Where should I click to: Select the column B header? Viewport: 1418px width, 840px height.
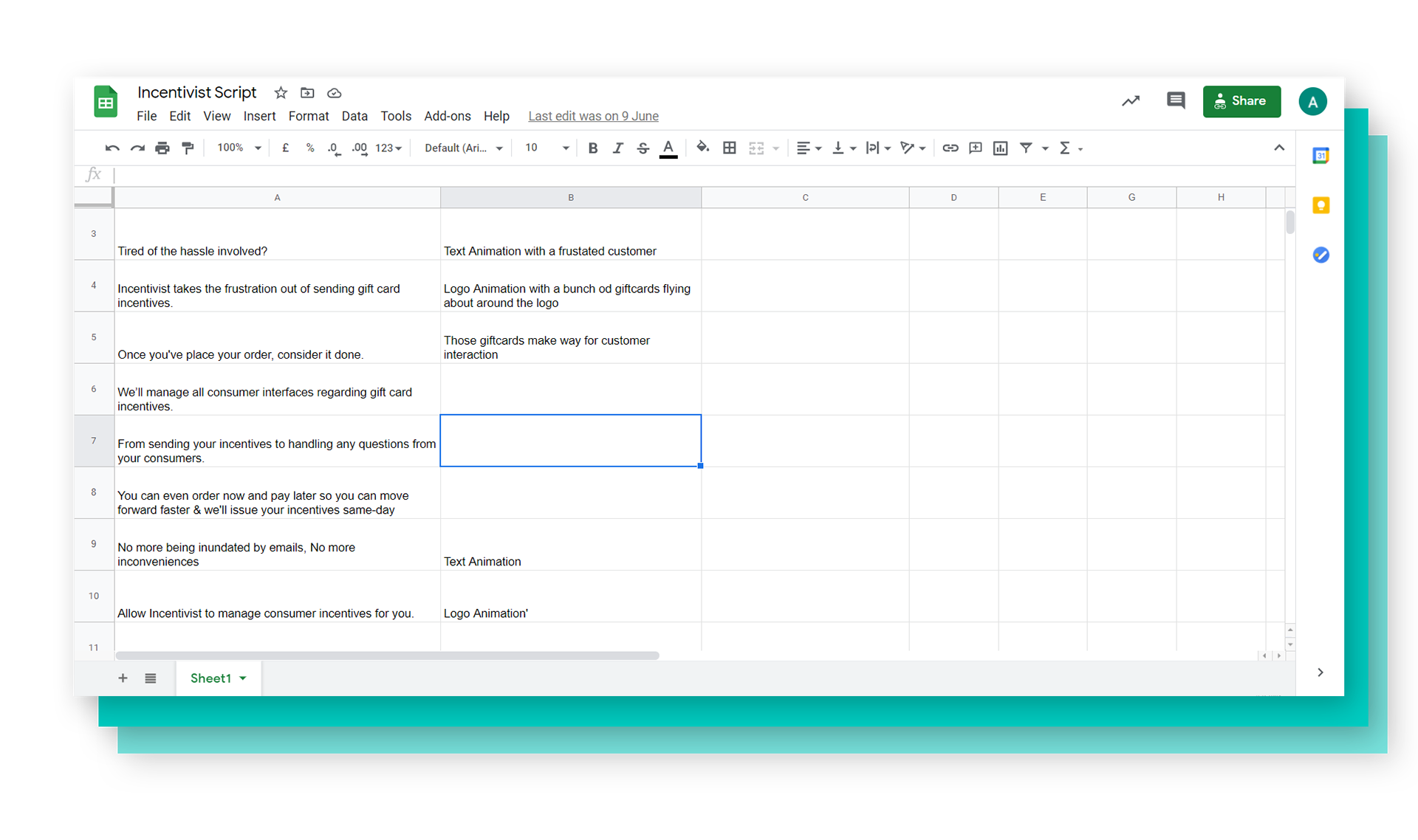coord(571,198)
